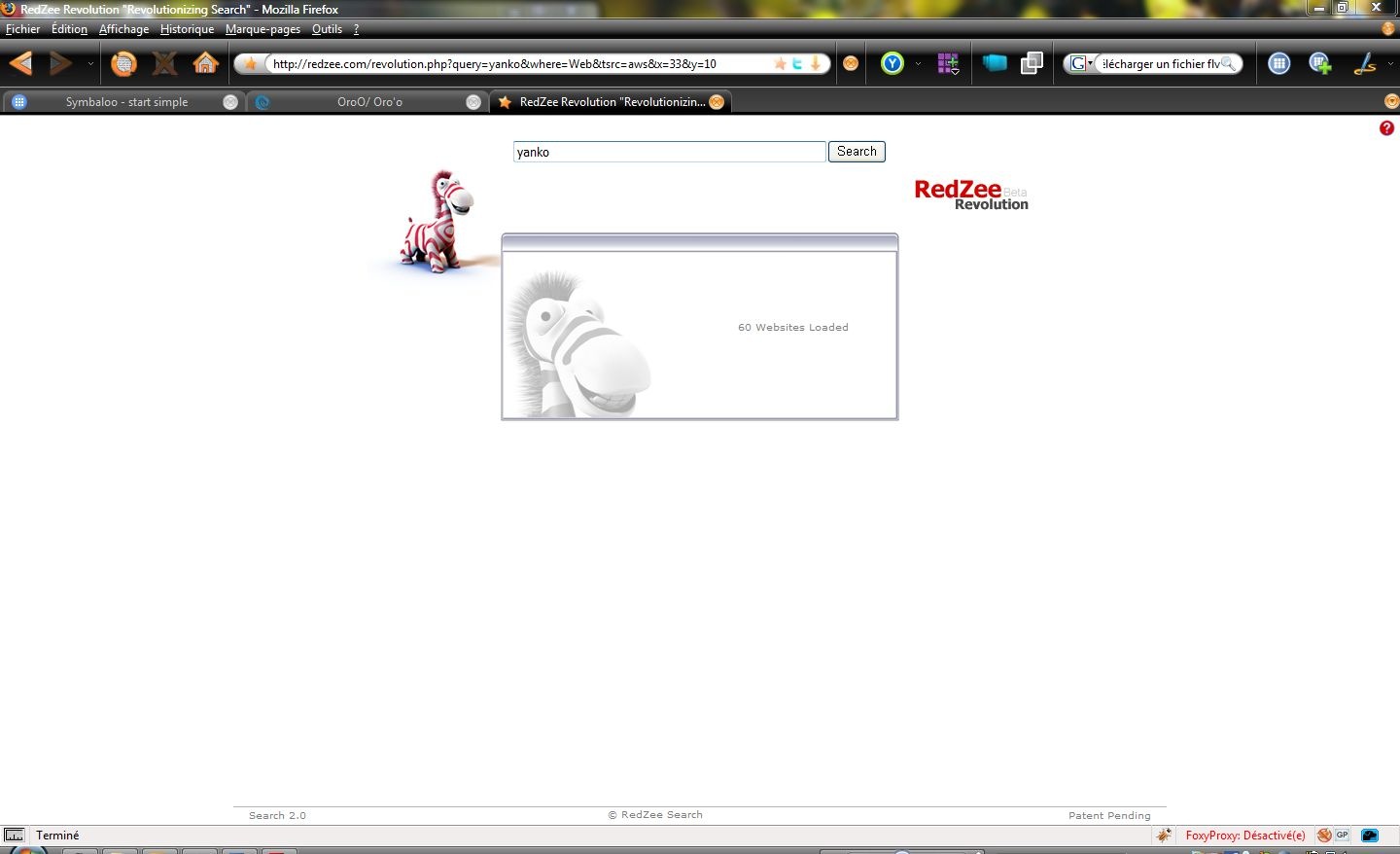Open the search engine selector dropdown
The image size is (1400, 854).
point(1081,64)
